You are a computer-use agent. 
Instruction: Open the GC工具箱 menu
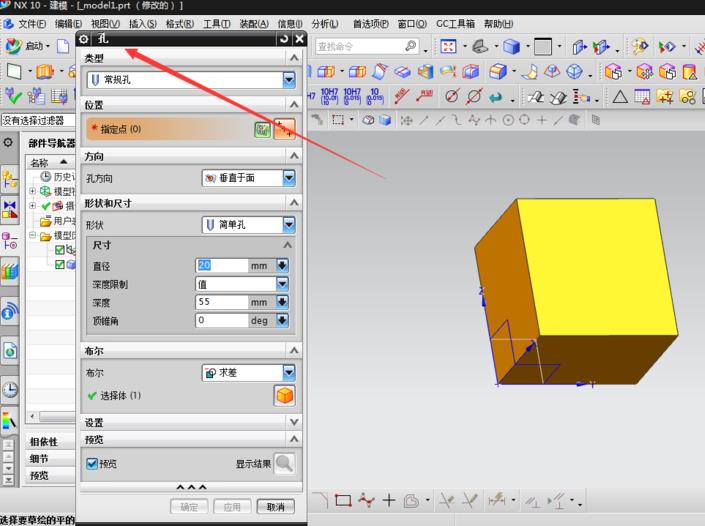tap(453, 23)
